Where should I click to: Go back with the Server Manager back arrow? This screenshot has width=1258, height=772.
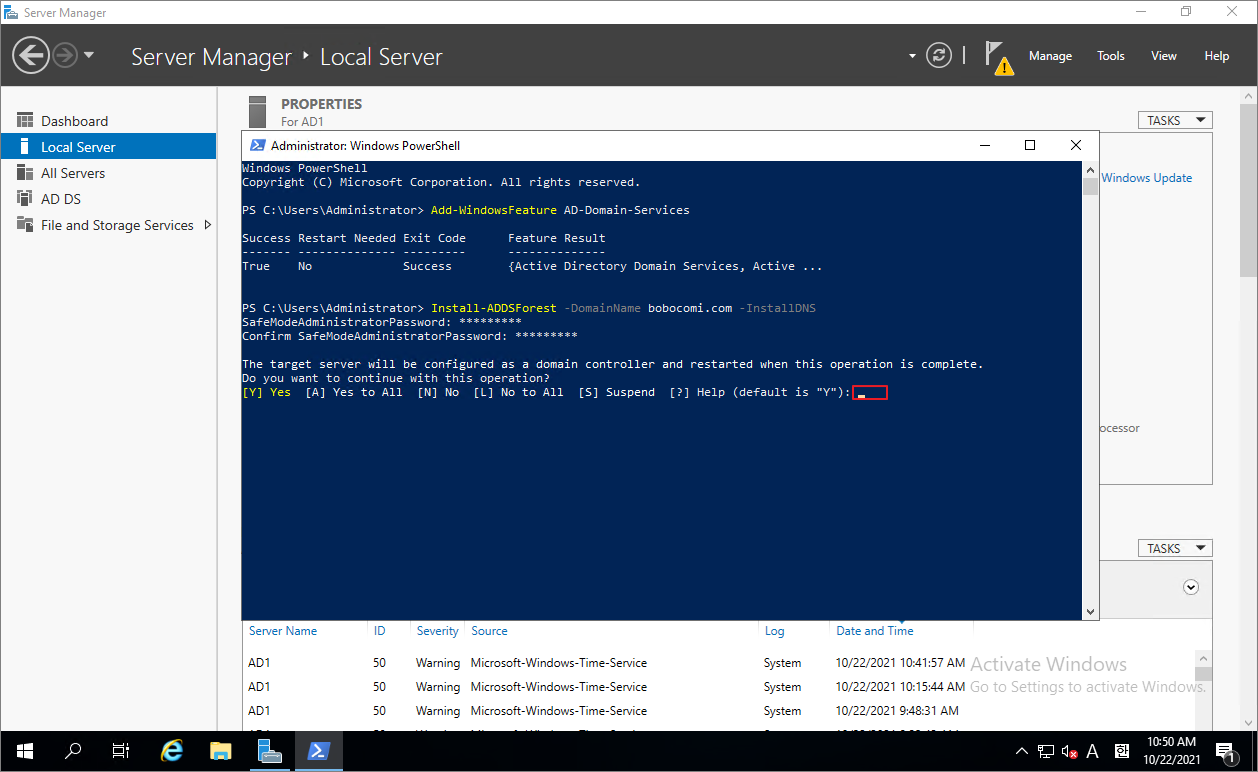pos(31,56)
